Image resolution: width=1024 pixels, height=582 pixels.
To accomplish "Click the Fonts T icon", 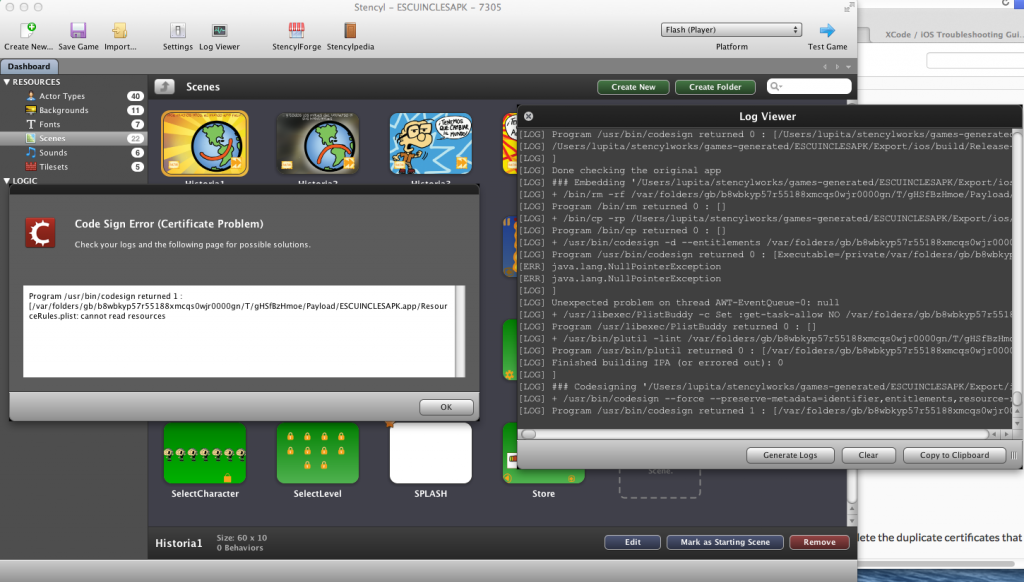I will 31,124.
